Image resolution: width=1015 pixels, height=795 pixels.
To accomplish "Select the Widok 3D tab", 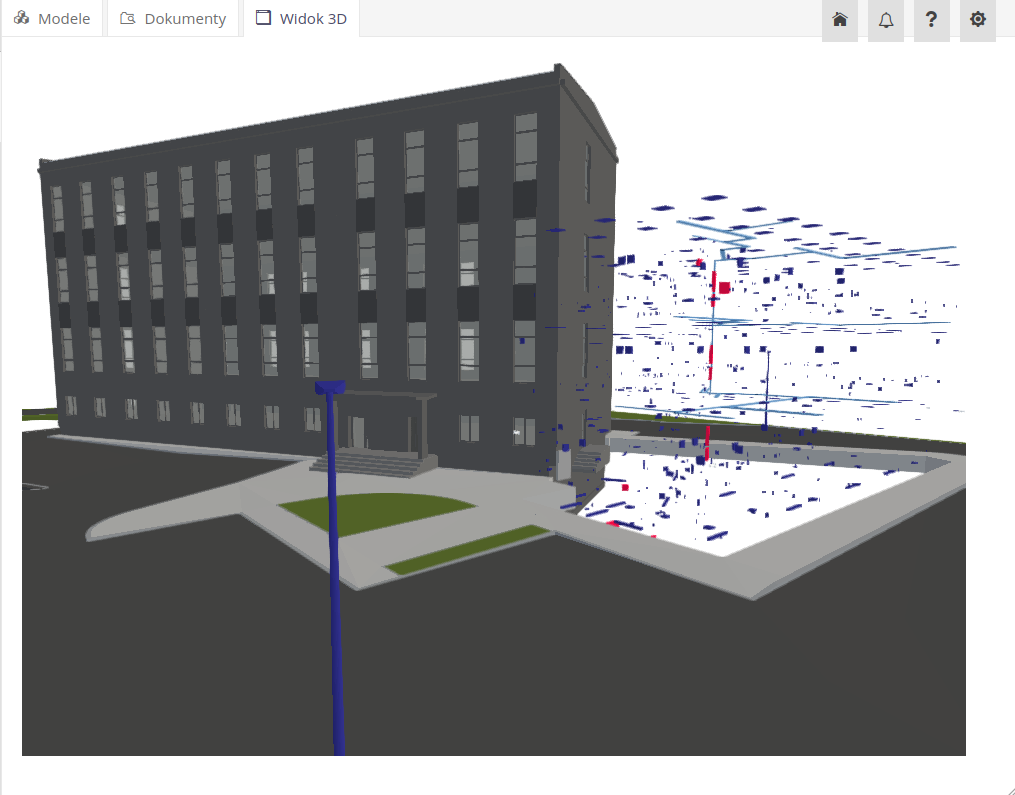I will [301, 19].
